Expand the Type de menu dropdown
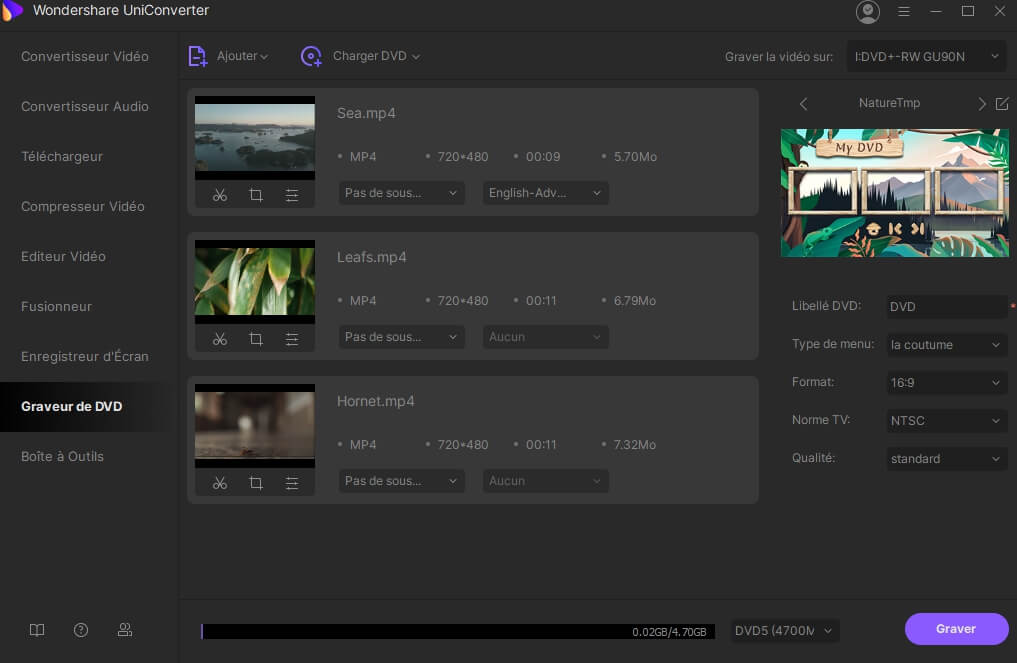1017x663 pixels. pos(946,345)
